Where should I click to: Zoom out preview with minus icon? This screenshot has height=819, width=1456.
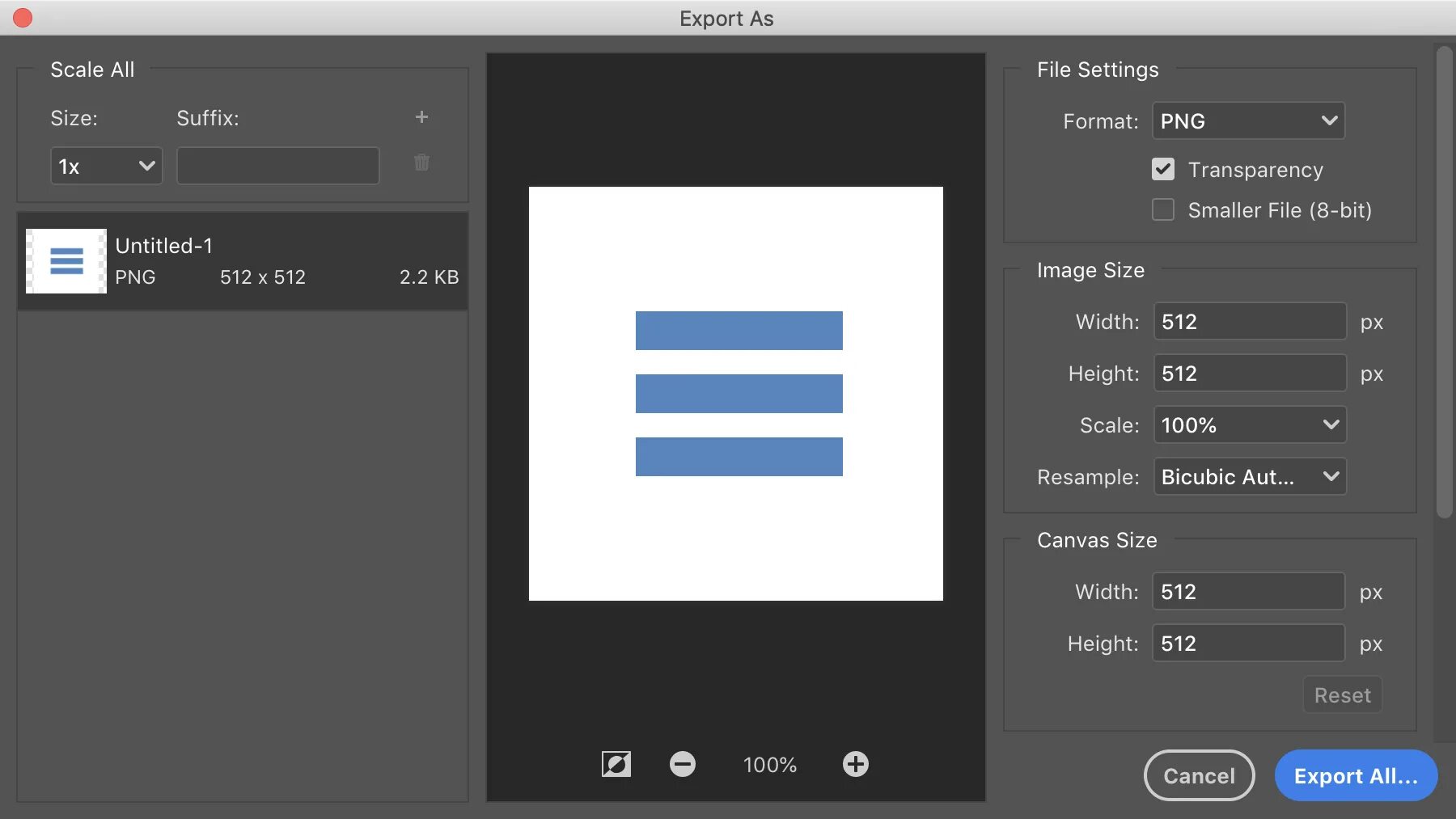683,764
